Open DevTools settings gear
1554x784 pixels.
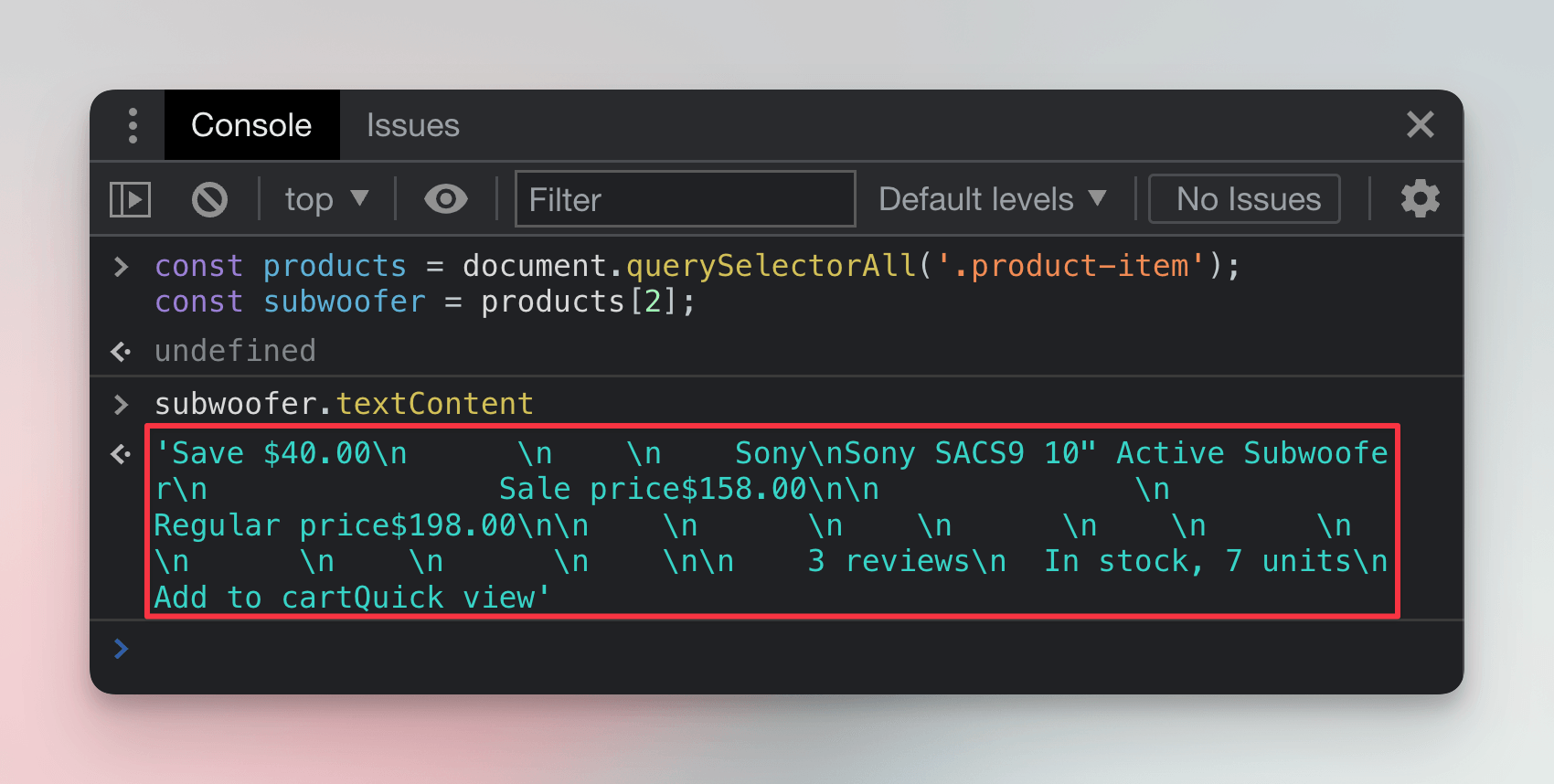[1420, 198]
